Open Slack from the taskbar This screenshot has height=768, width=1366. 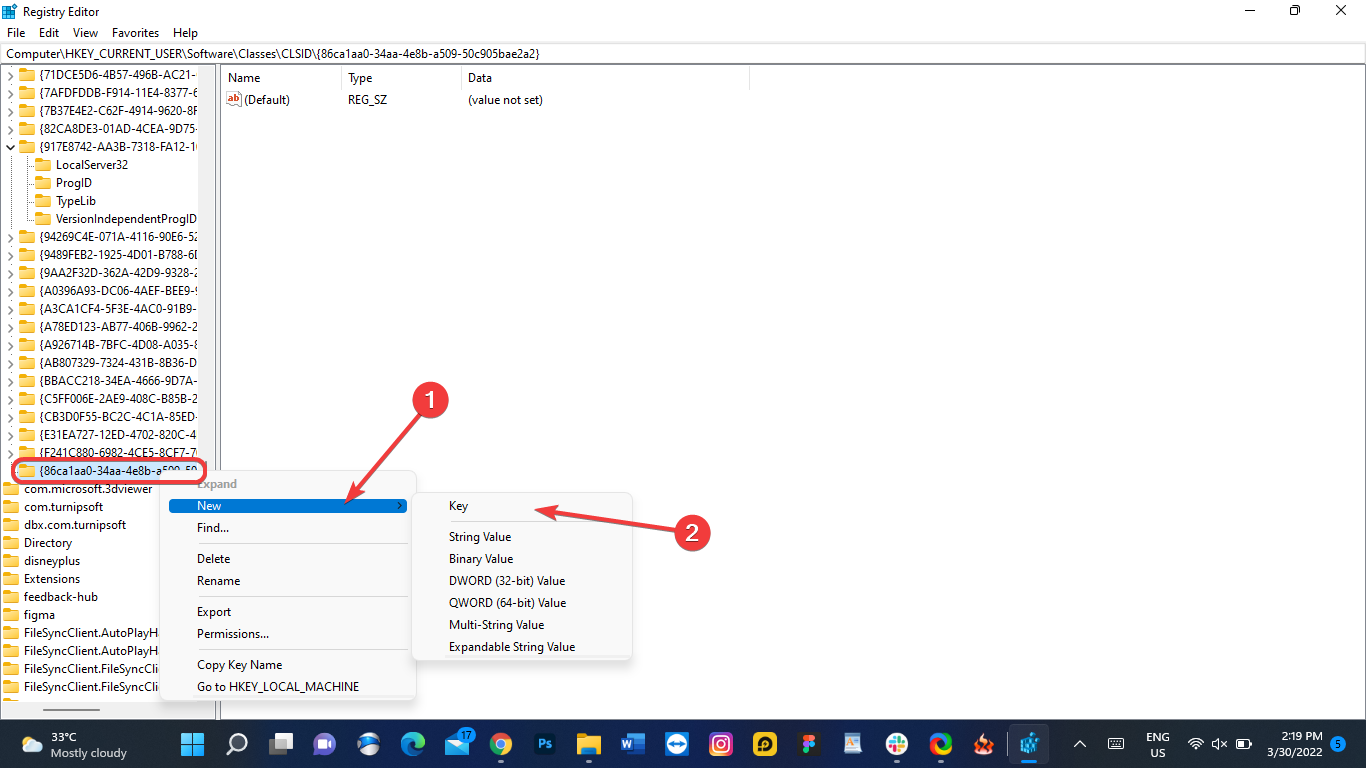point(897,744)
